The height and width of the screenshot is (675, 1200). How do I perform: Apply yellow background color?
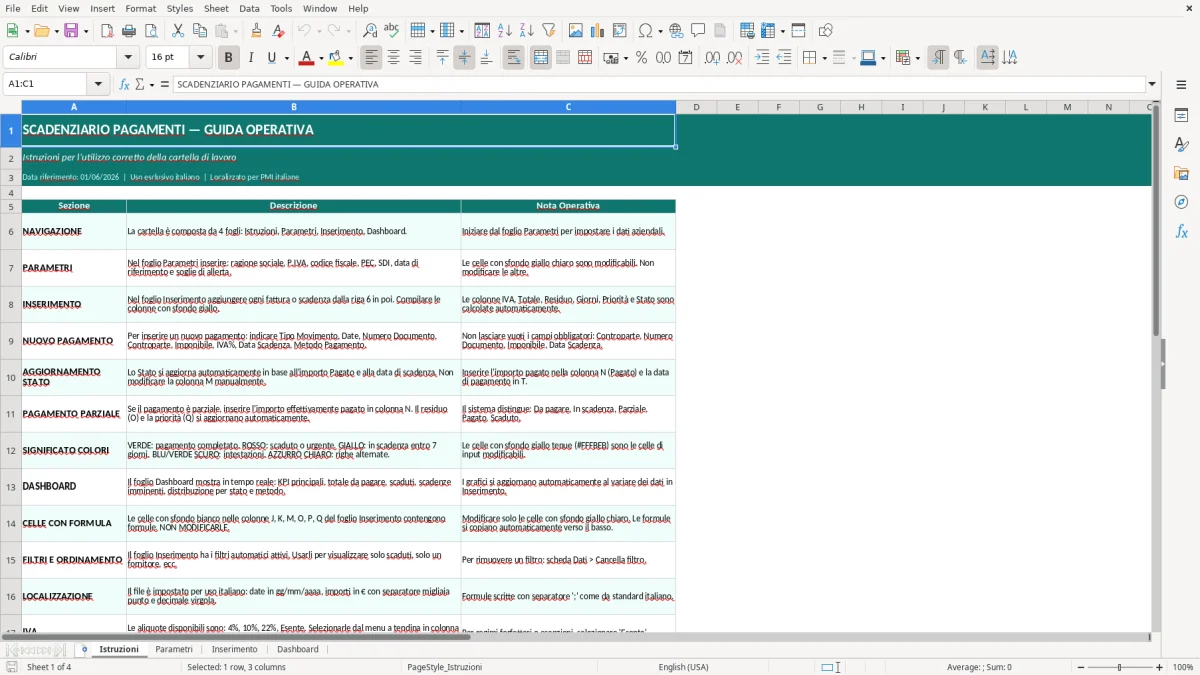click(x=336, y=58)
